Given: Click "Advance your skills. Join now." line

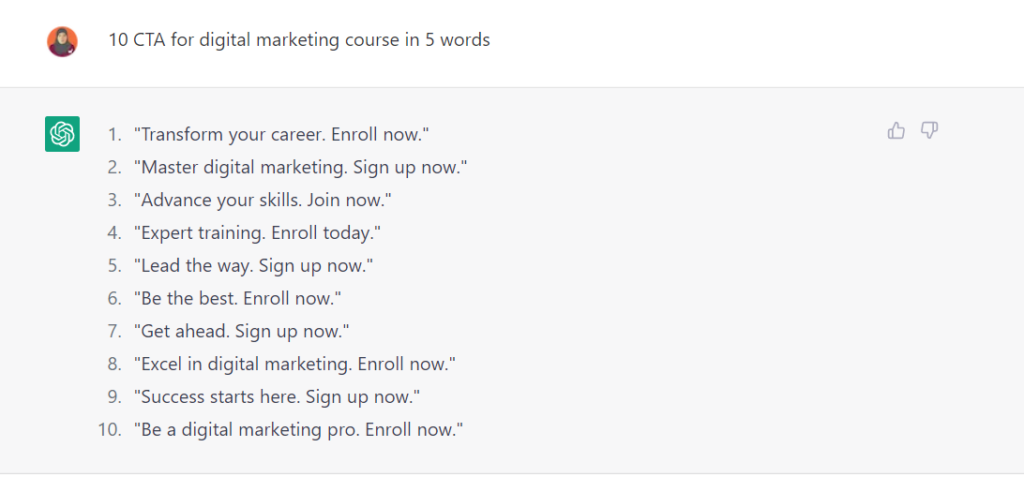Looking at the screenshot, I should click(x=263, y=200).
